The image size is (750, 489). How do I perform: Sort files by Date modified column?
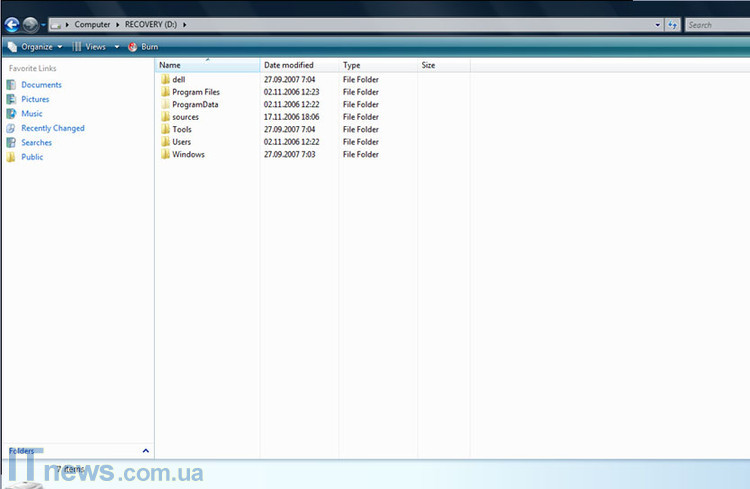(288, 65)
